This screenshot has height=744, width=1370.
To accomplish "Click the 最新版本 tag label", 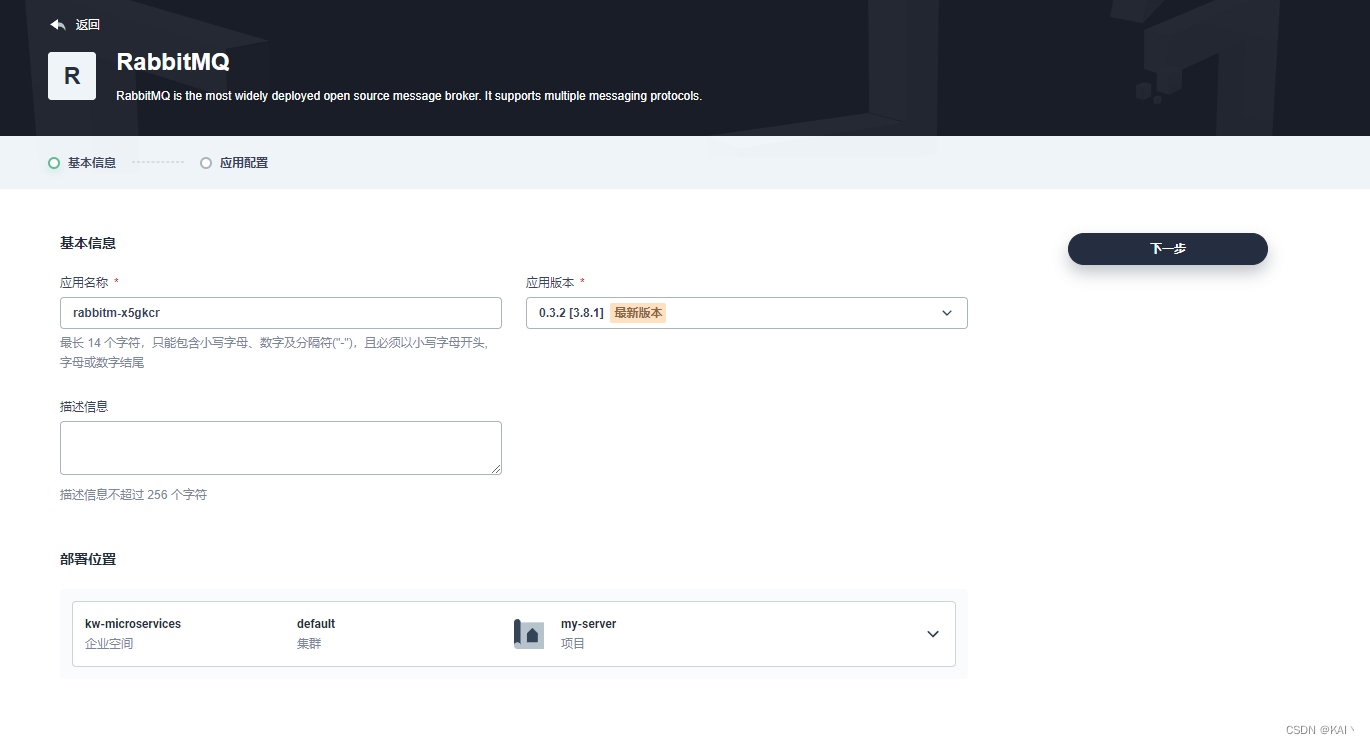I will point(638,313).
